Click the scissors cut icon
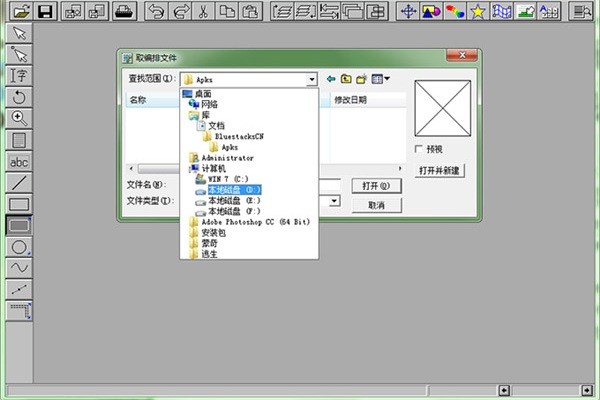 (x=203, y=12)
